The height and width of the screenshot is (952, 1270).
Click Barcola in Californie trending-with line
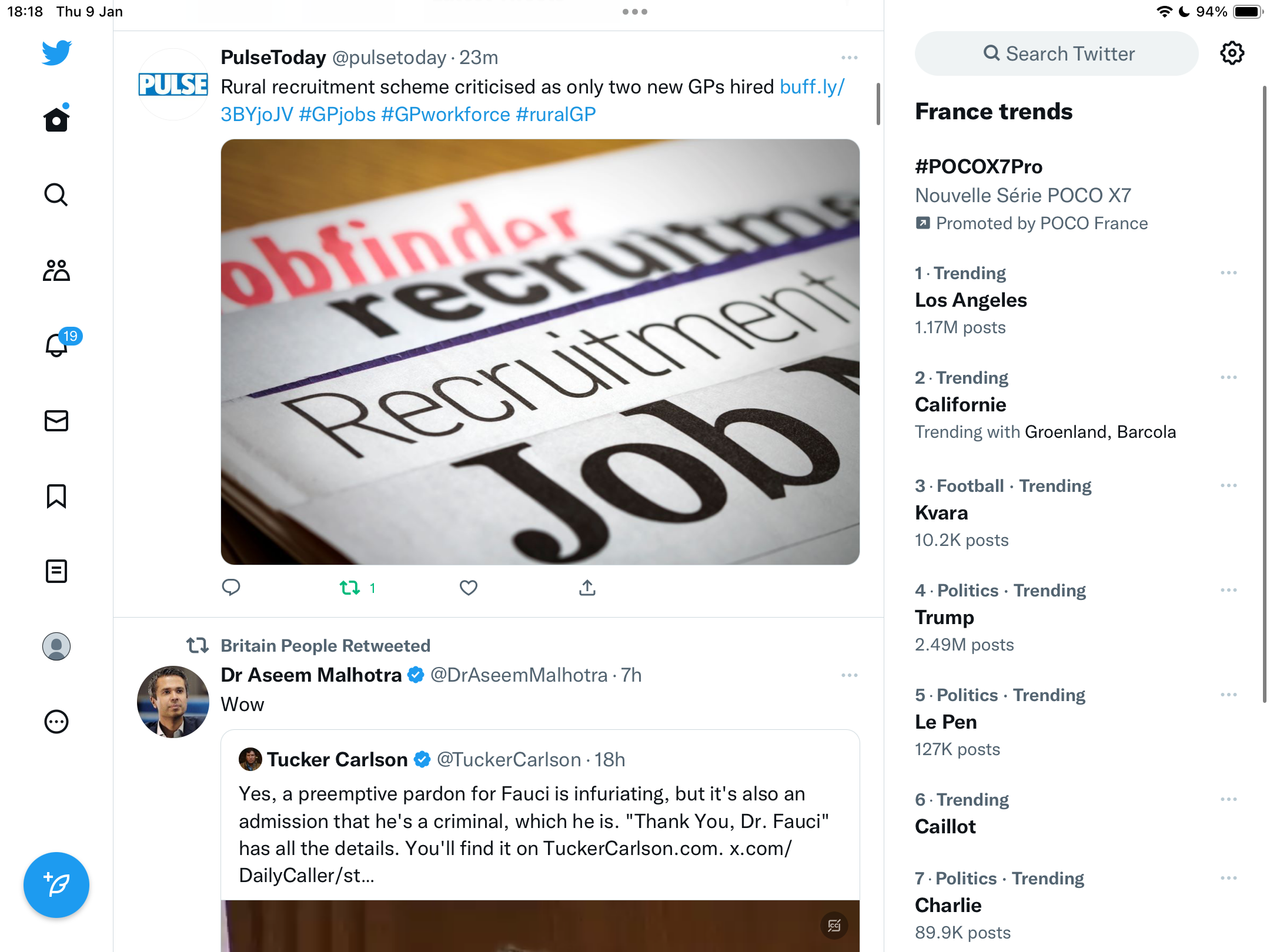pyautogui.click(x=1147, y=432)
